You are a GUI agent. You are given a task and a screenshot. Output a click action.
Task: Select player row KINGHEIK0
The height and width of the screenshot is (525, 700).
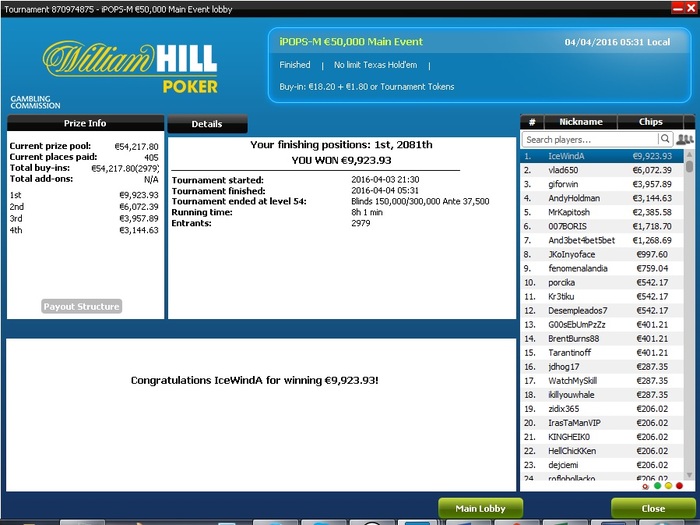[x=602, y=437]
